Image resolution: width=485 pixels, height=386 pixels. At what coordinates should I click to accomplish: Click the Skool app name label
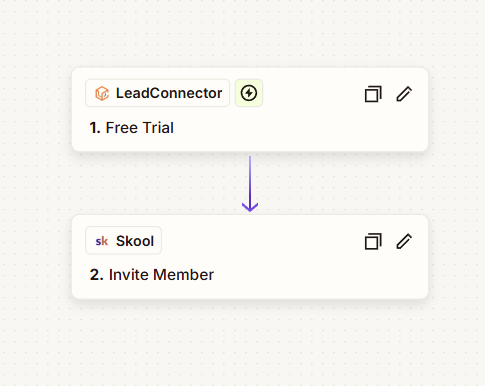pos(135,241)
